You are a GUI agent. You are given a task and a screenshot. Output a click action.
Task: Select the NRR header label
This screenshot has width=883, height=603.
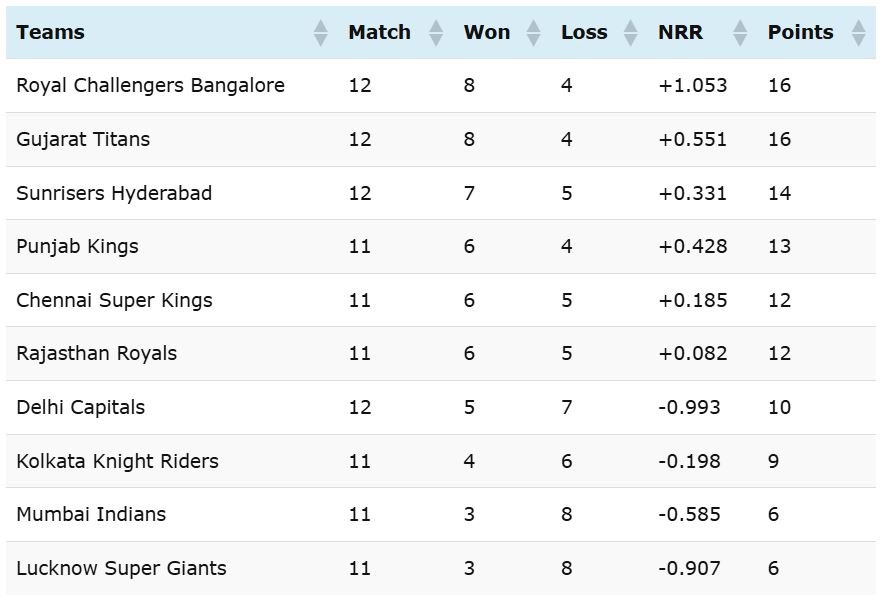pos(680,32)
